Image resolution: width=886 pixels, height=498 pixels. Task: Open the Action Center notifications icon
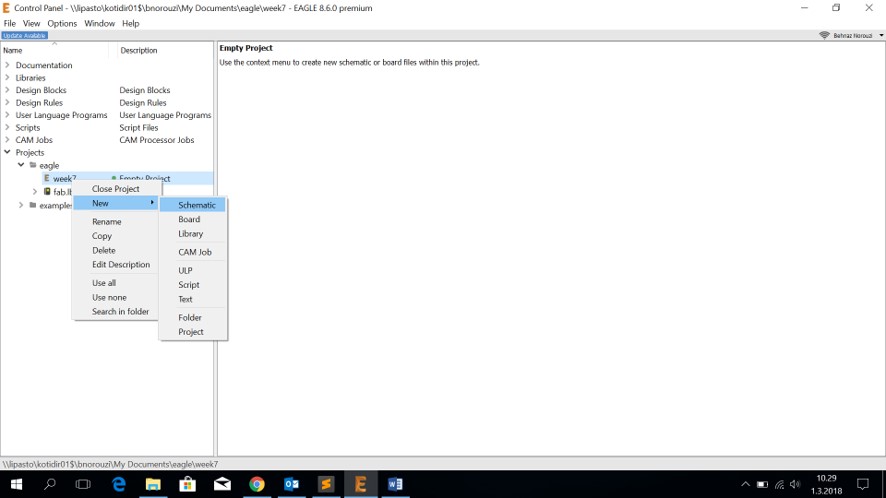click(863, 484)
